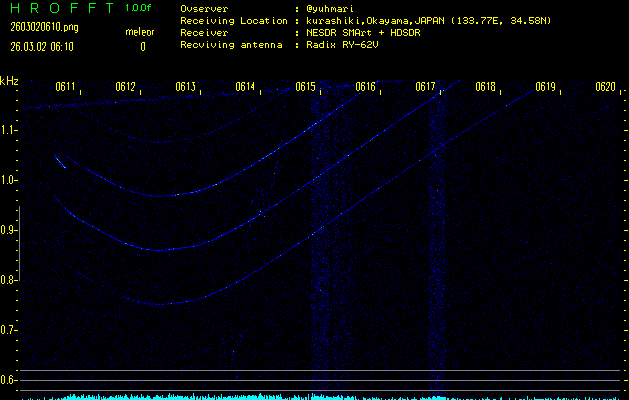The image size is (629, 400).
Task: Click the 0.6 frequency axis label
Action: click(10, 380)
